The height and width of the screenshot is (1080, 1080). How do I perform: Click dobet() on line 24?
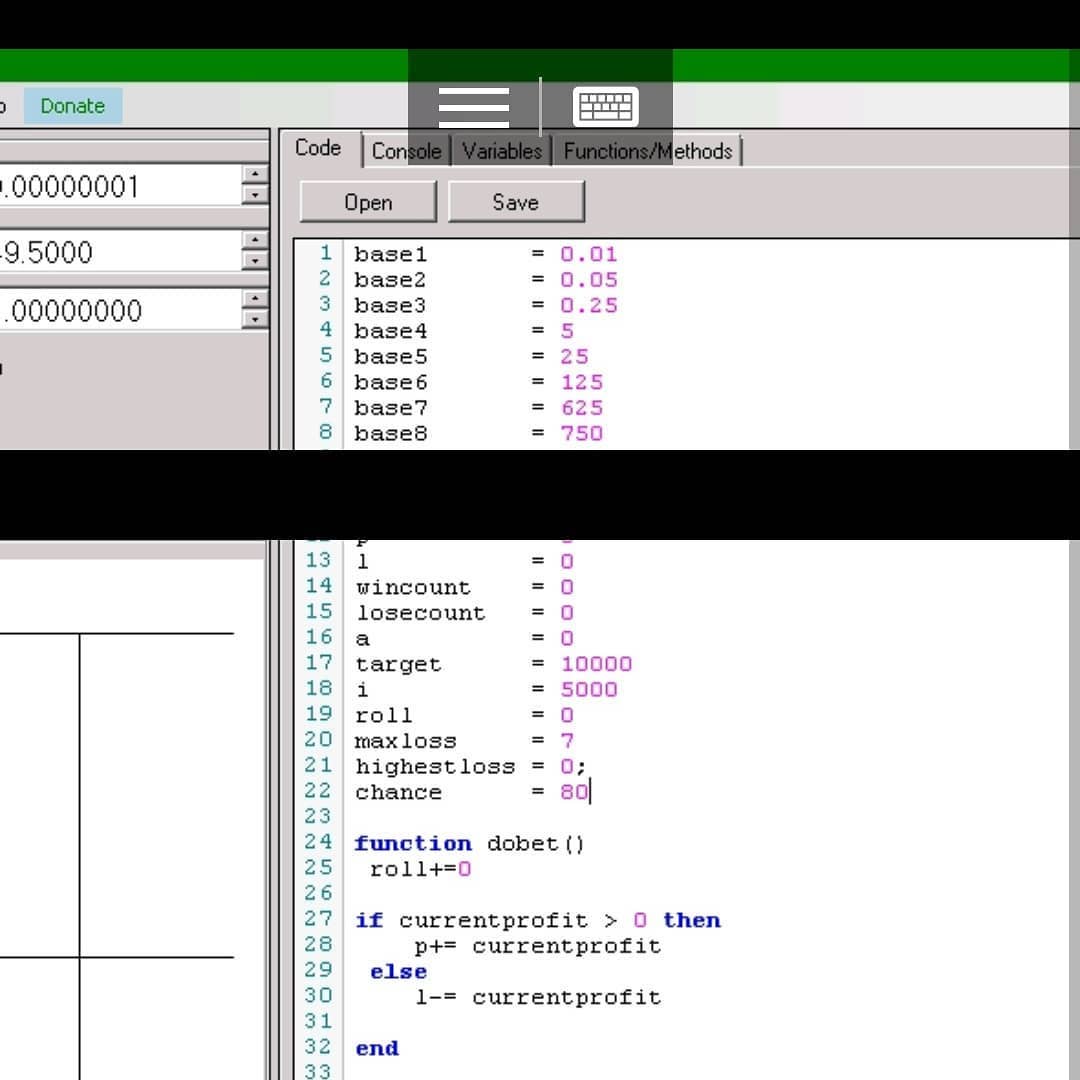(536, 843)
